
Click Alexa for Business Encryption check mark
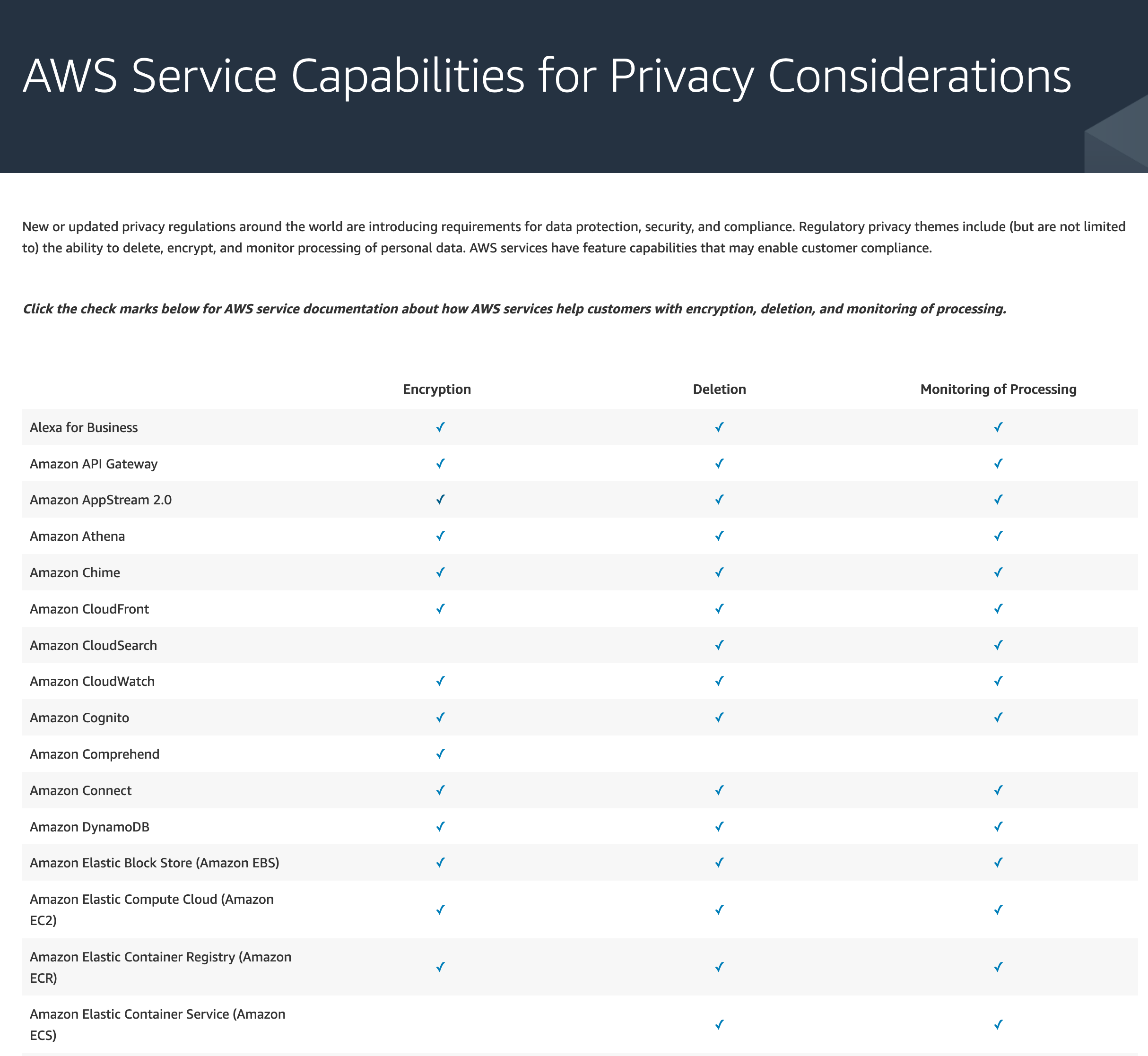coord(440,427)
